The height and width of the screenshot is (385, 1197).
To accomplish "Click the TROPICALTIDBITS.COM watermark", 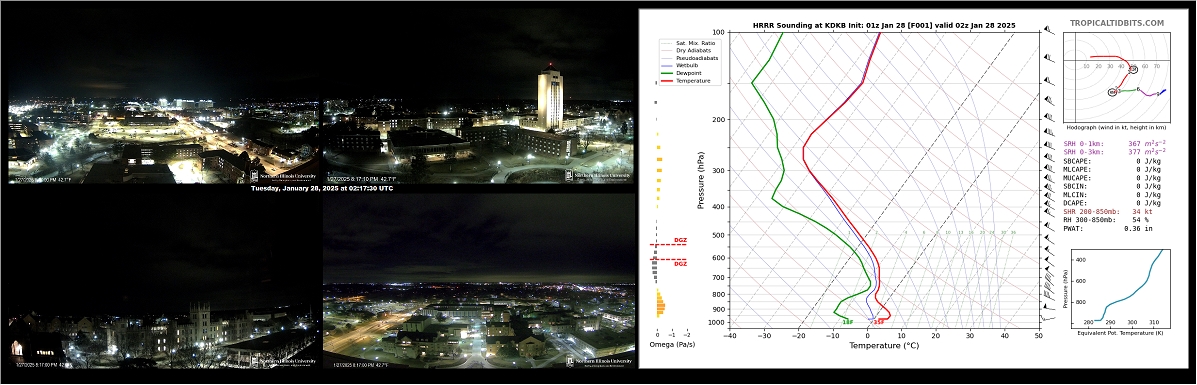I will coord(1117,24).
